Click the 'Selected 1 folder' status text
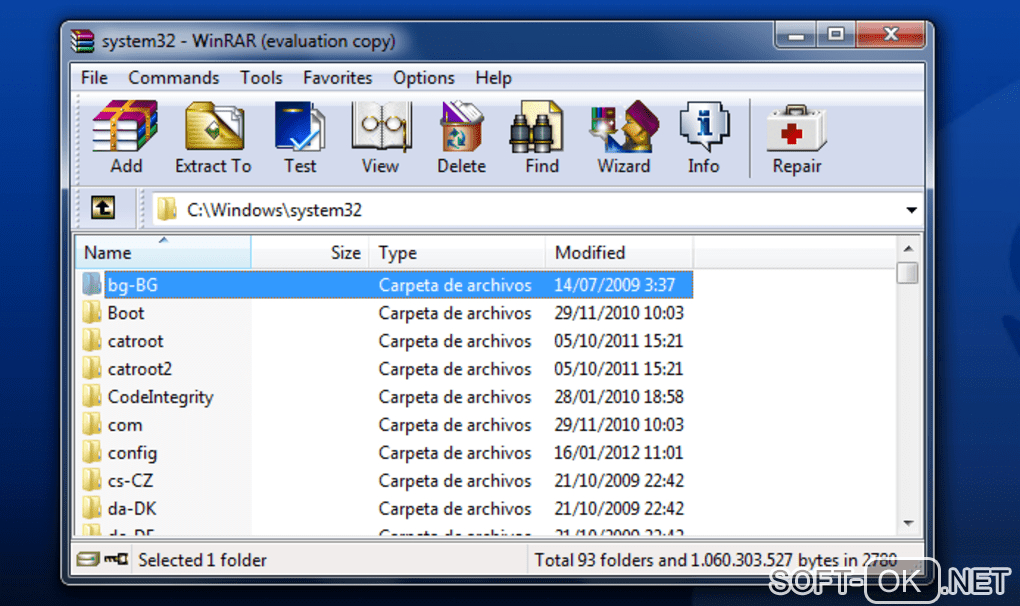1020x606 pixels. pos(202,560)
